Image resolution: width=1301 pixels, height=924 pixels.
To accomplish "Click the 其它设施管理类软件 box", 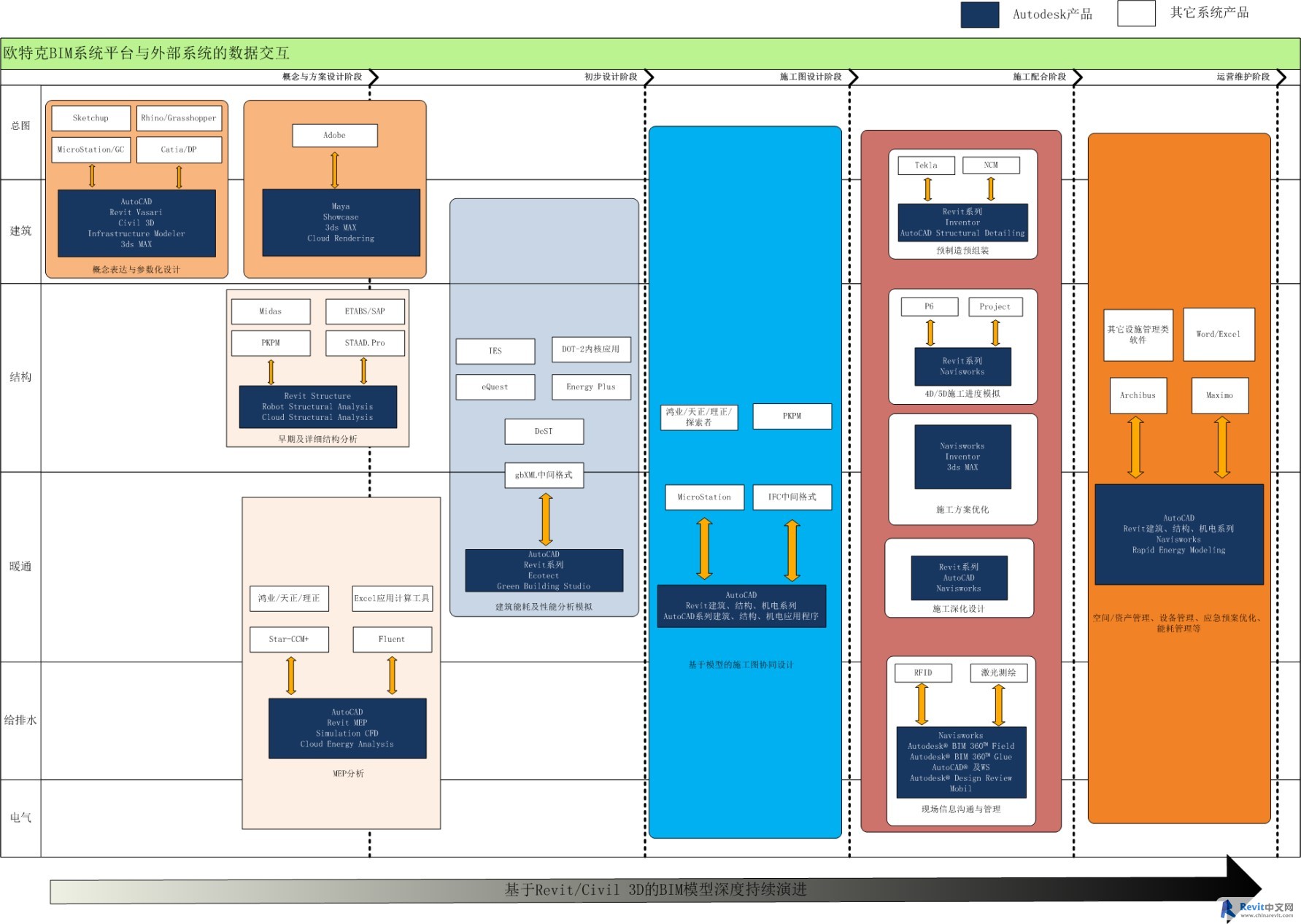I will (x=1138, y=335).
